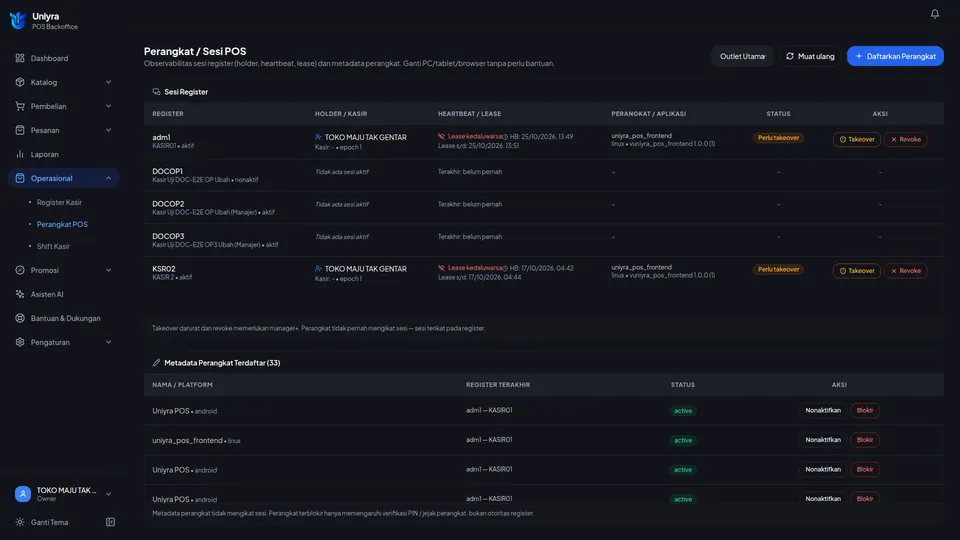This screenshot has width=960, height=540.
Task: Click the Metadata Perangkat pencil icon
Action: pyautogui.click(x=156, y=362)
